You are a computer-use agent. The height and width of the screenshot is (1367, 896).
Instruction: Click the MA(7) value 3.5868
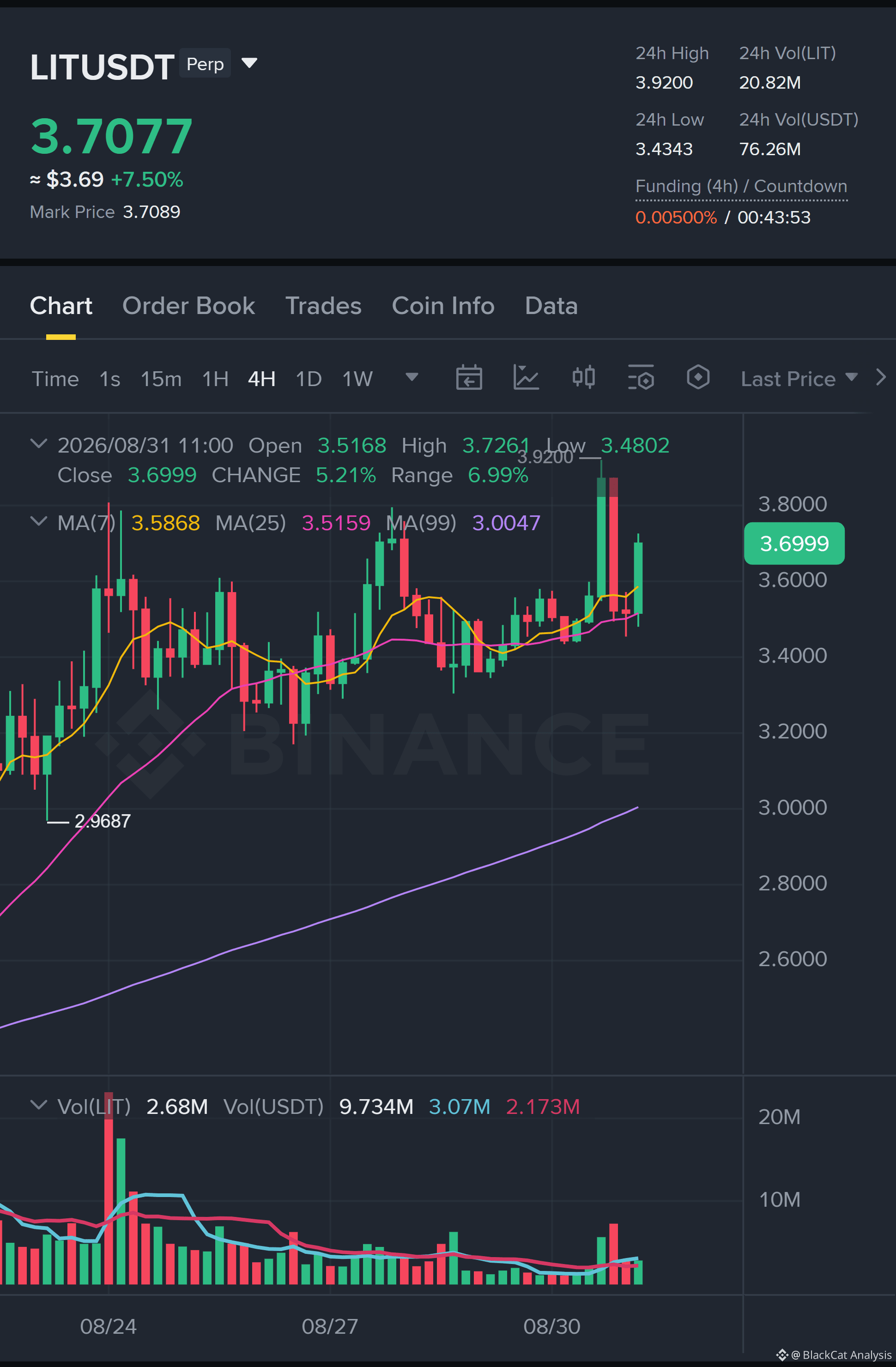pyautogui.click(x=165, y=523)
